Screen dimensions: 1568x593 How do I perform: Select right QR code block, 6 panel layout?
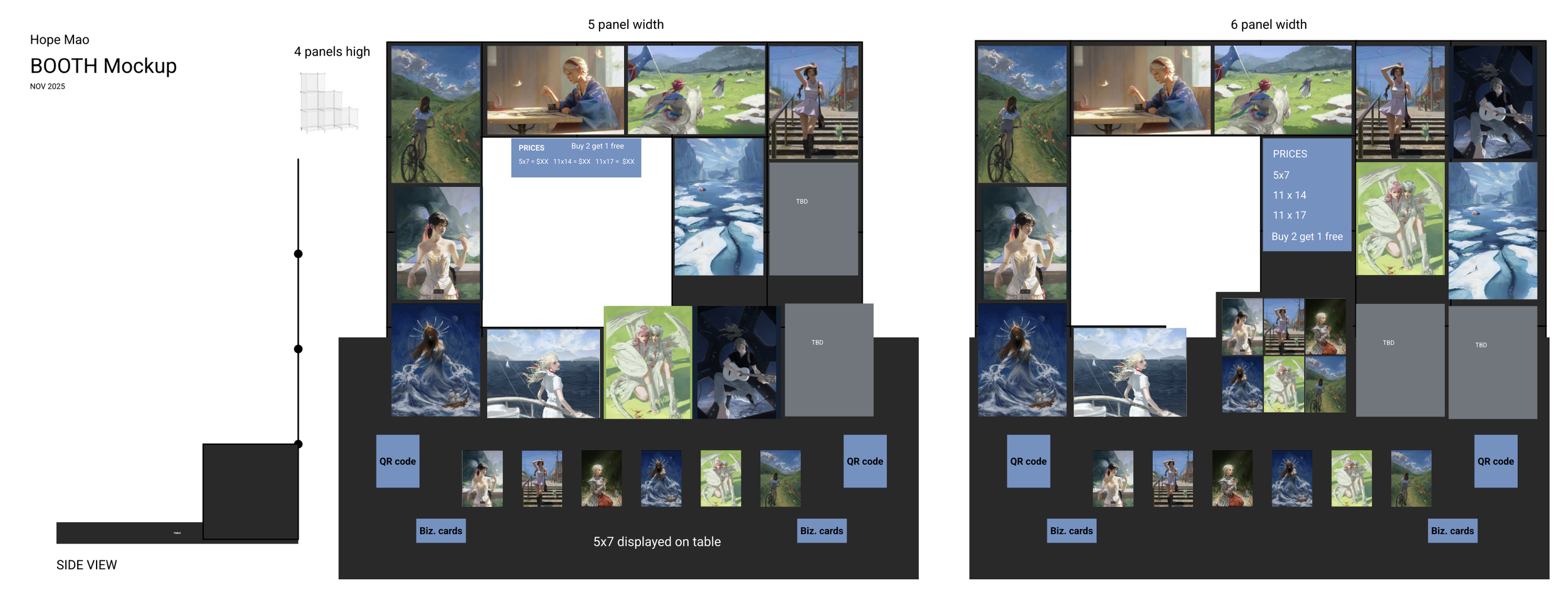(1496, 461)
